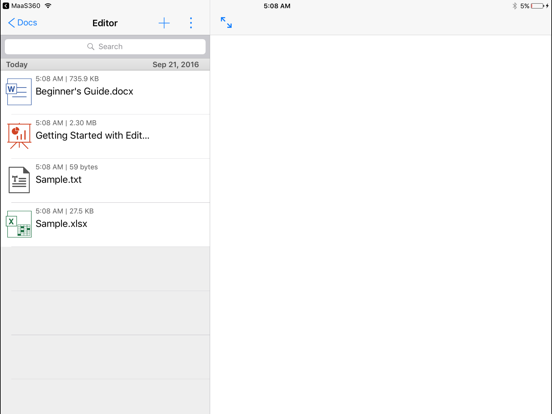Click the 5:08 AM | 735.9 KB details
The height and width of the screenshot is (414, 552).
[x=67, y=79]
